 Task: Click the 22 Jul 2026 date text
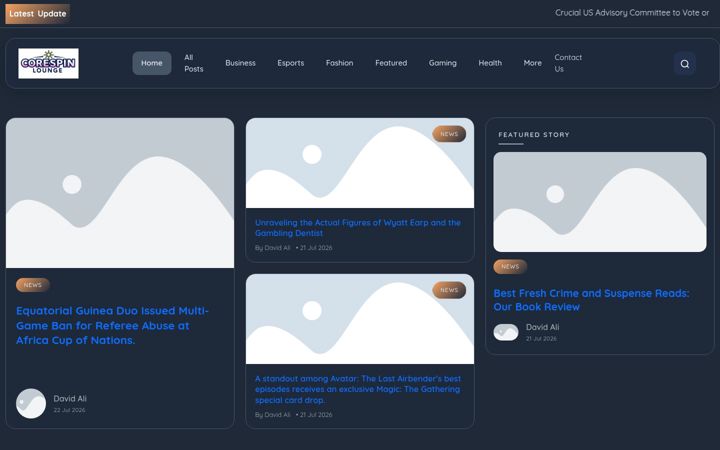69,410
